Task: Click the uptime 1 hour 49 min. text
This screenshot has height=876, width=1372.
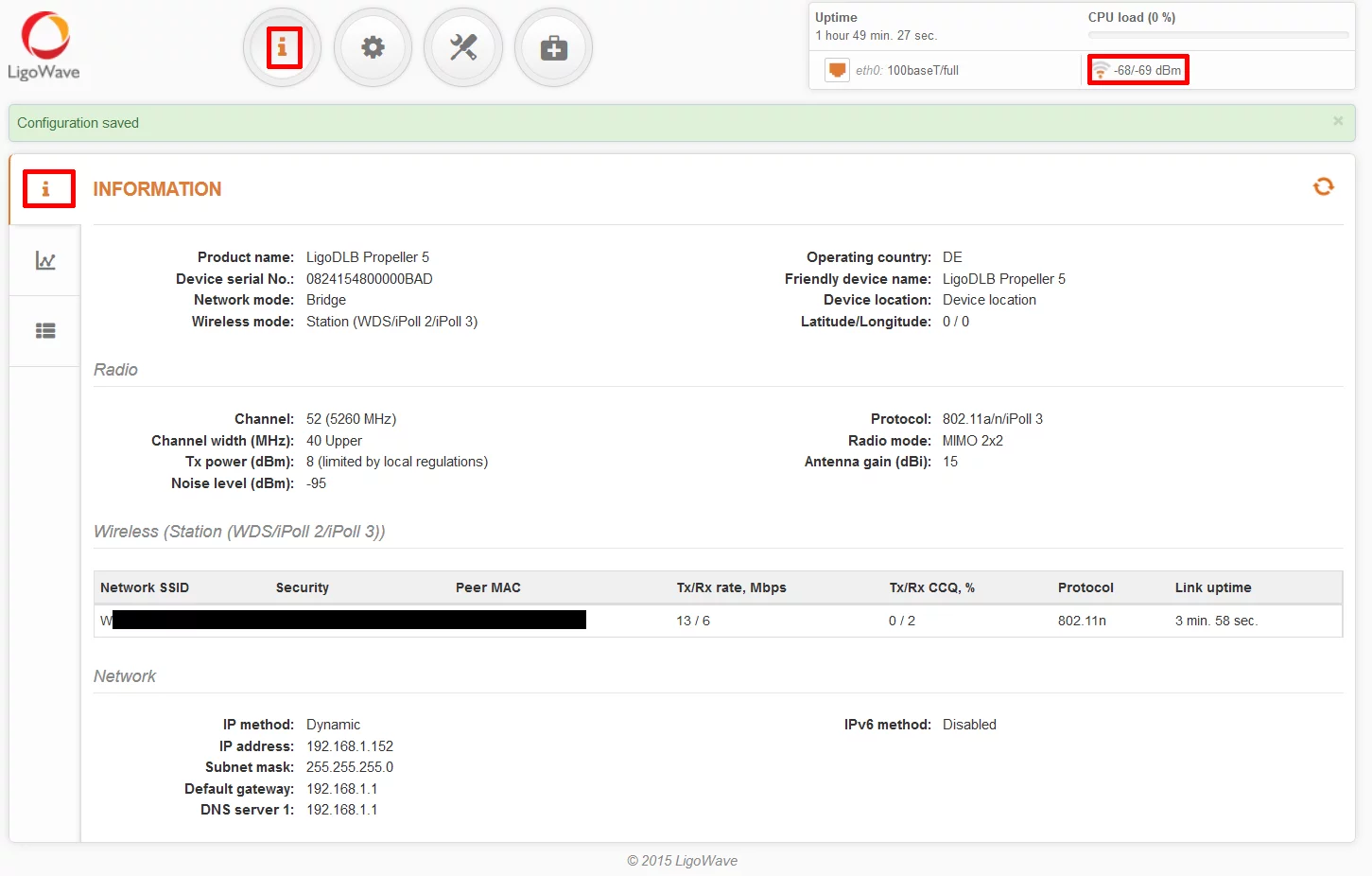Action: [x=876, y=36]
